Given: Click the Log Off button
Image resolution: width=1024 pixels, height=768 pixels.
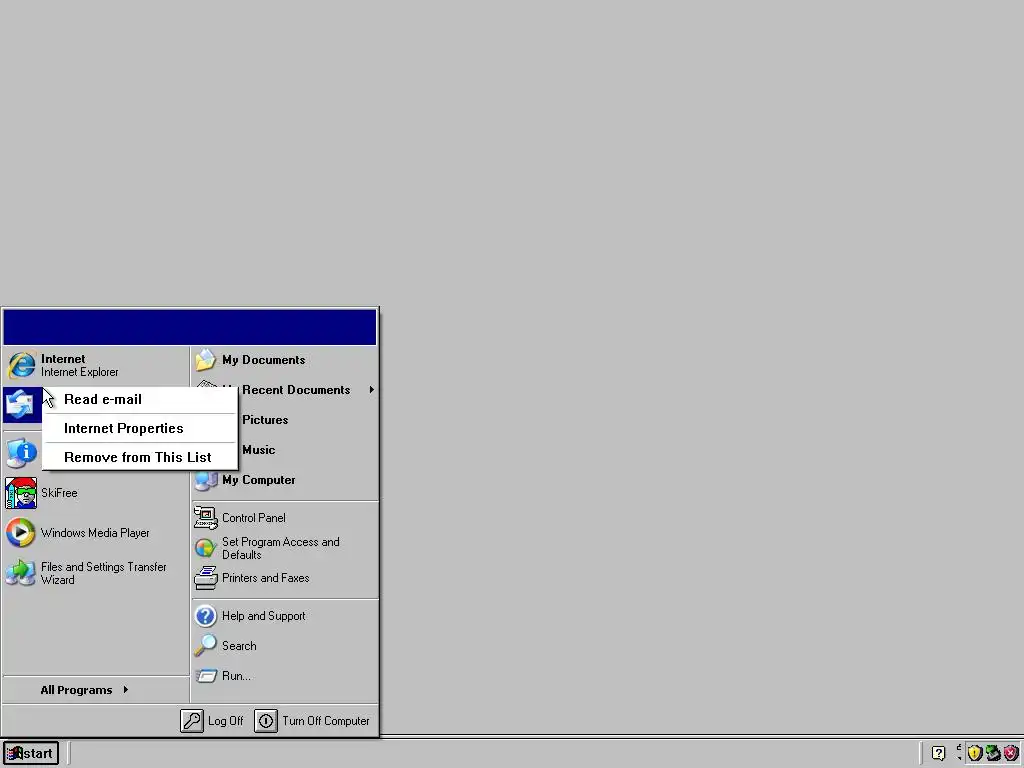Looking at the screenshot, I should [x=212, y=721].
